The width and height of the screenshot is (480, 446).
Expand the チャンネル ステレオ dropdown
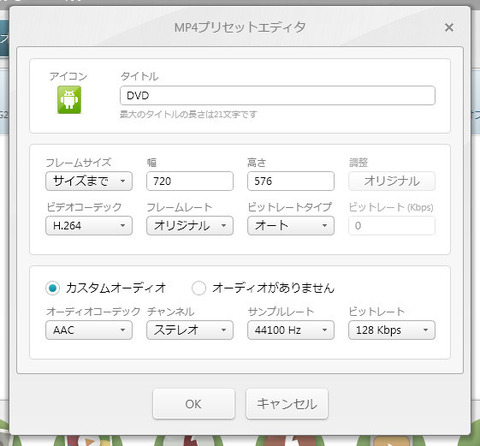(190, 330)
